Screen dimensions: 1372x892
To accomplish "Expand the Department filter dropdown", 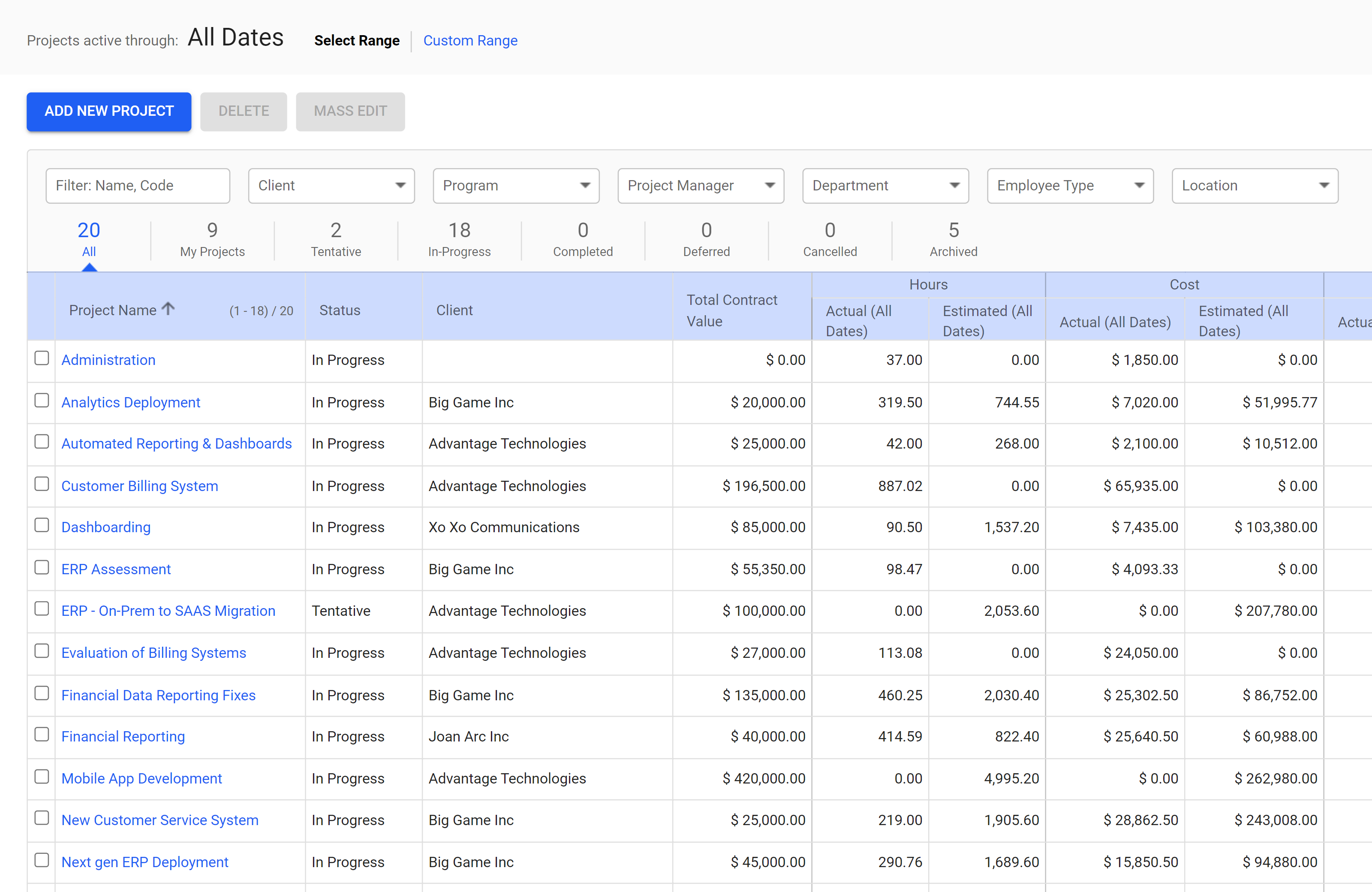I will click(885, 186).
